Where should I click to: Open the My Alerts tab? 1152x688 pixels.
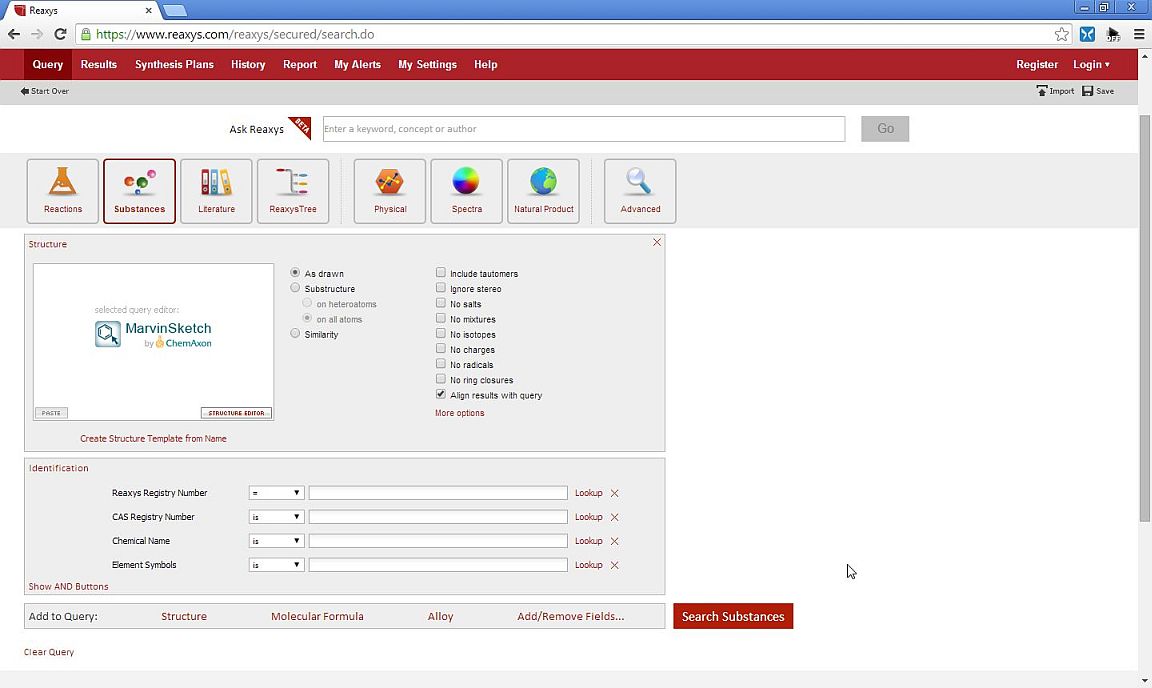tap(357, 65)
